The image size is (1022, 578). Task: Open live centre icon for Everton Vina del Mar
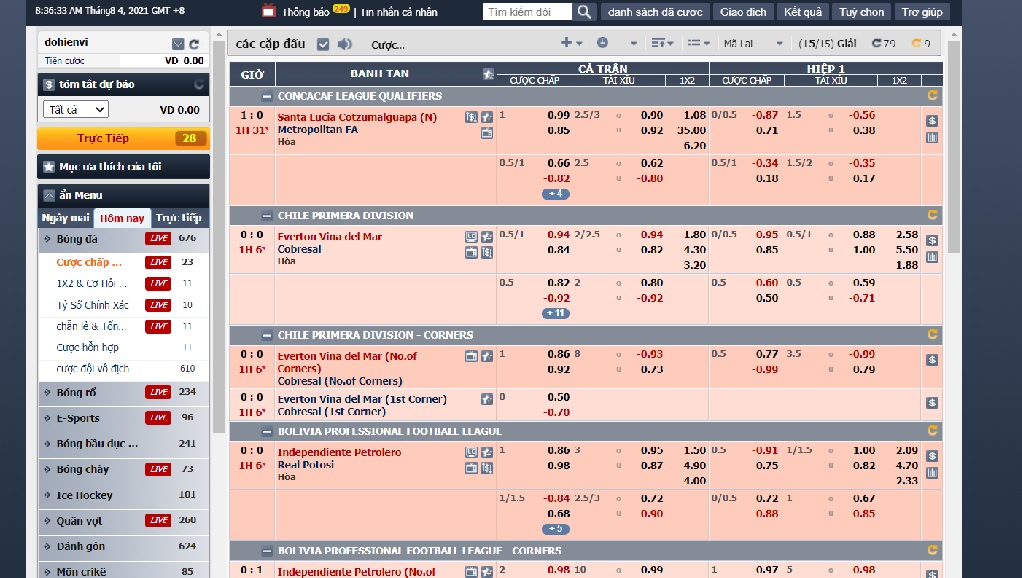[471, 237]
